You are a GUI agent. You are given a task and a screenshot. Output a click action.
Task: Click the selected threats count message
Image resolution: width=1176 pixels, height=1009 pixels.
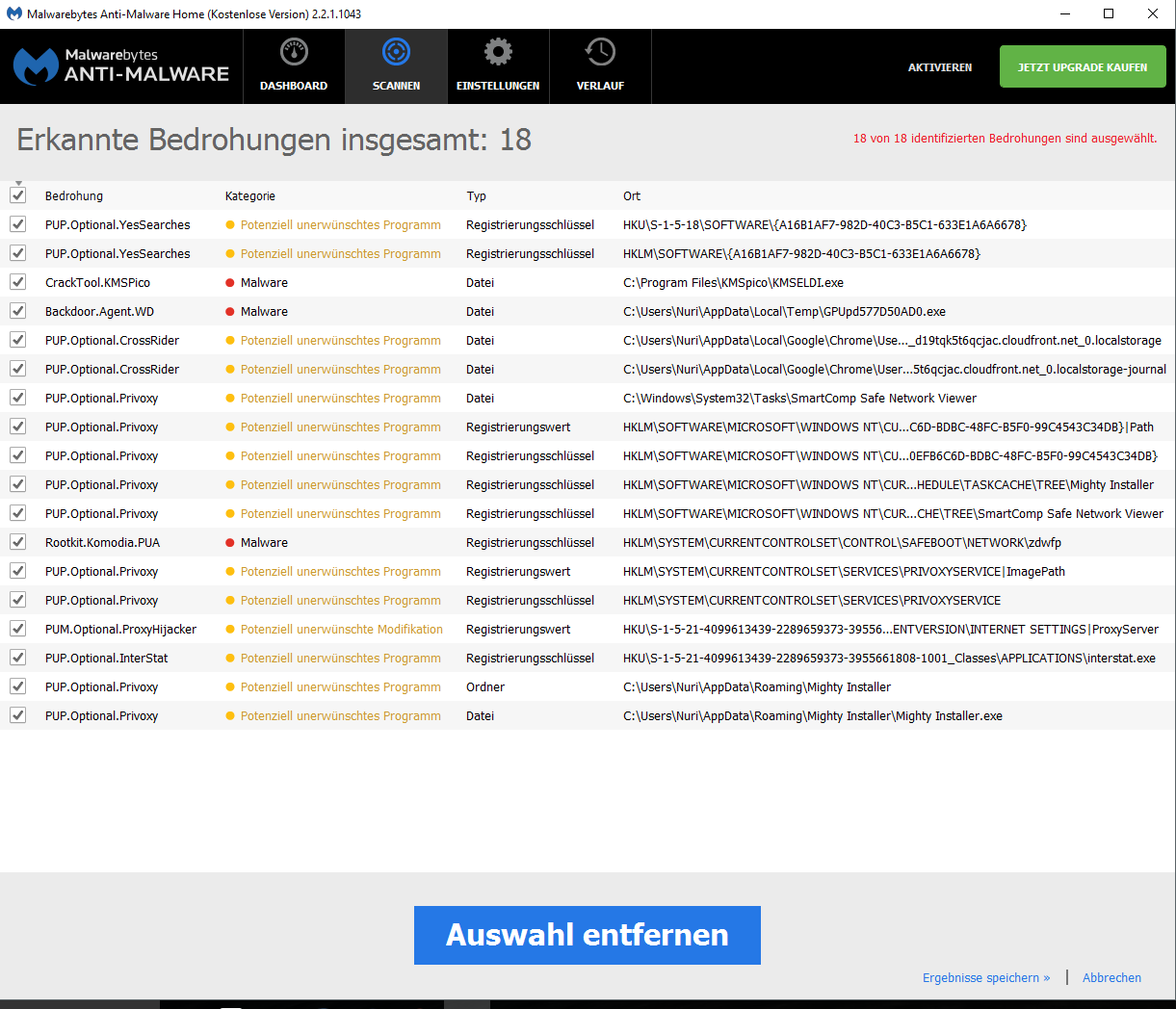[x=1005, y=138]
